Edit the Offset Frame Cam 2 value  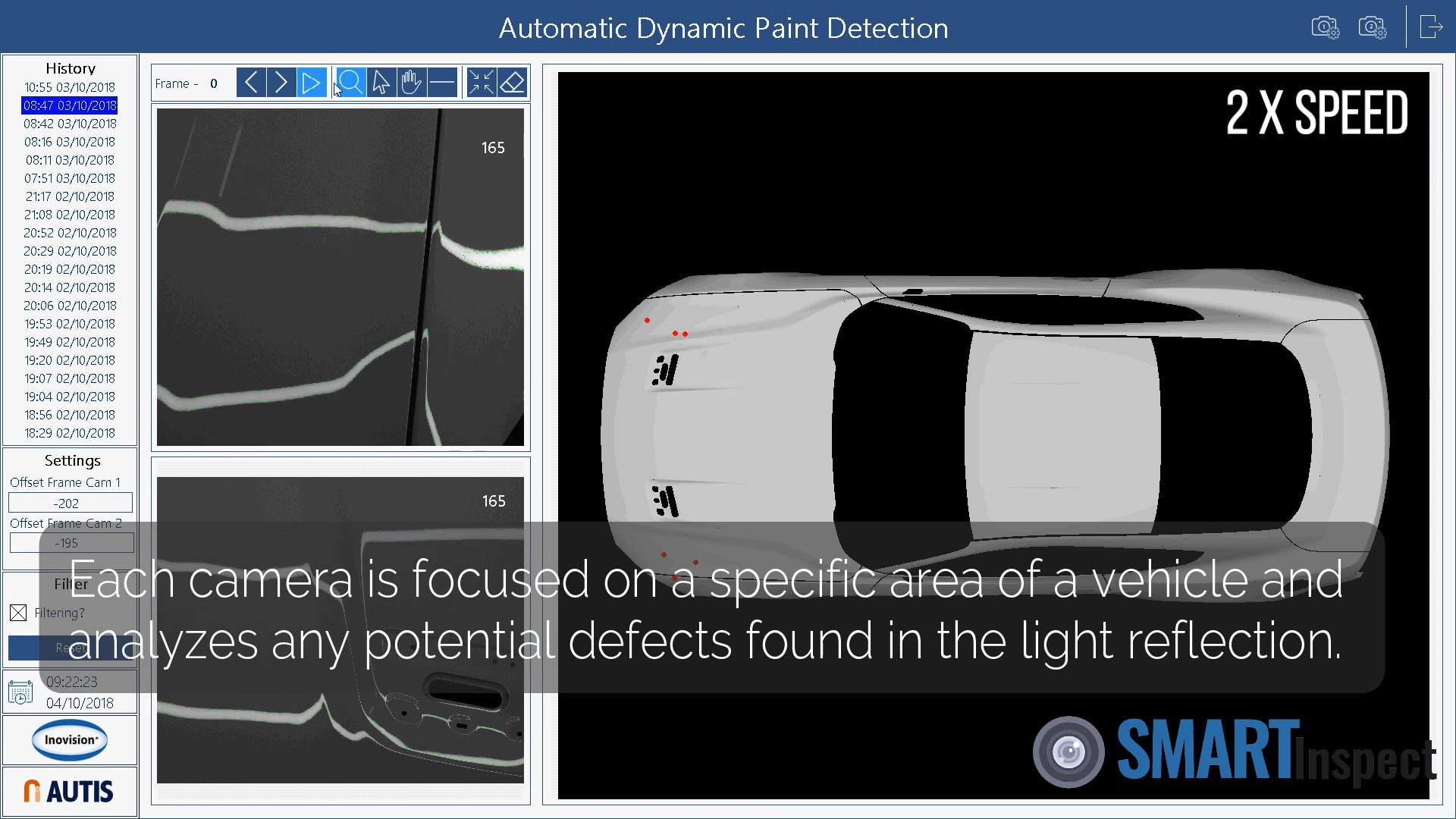tap(70, 542)
